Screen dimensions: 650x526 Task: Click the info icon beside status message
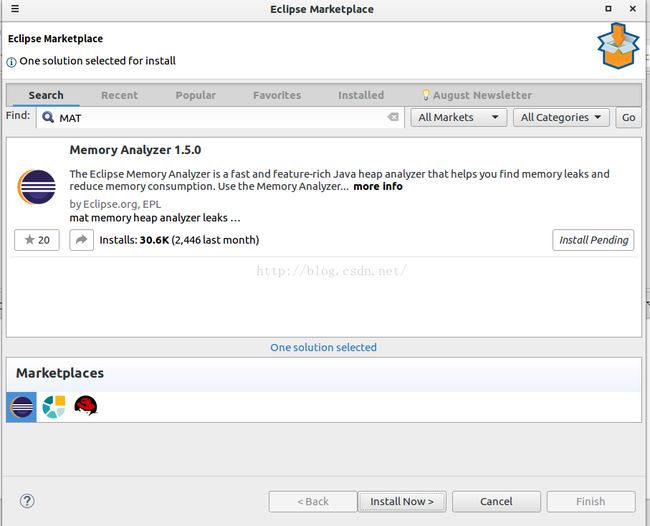[x=11, y=62]
